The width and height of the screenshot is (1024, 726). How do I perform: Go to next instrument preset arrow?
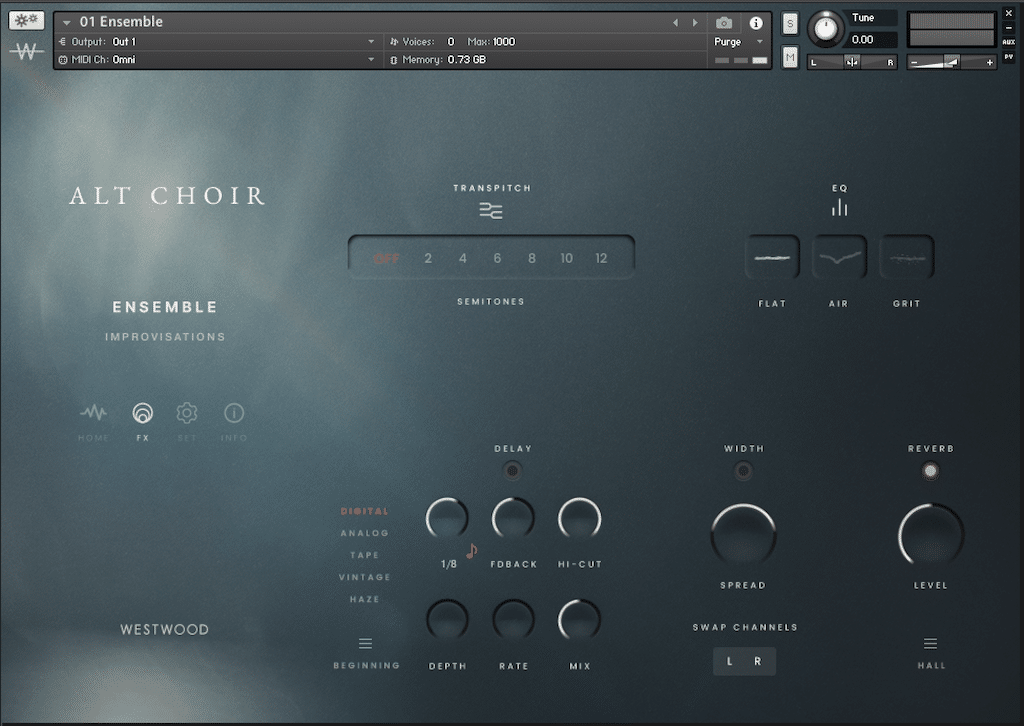click(695, 23)
